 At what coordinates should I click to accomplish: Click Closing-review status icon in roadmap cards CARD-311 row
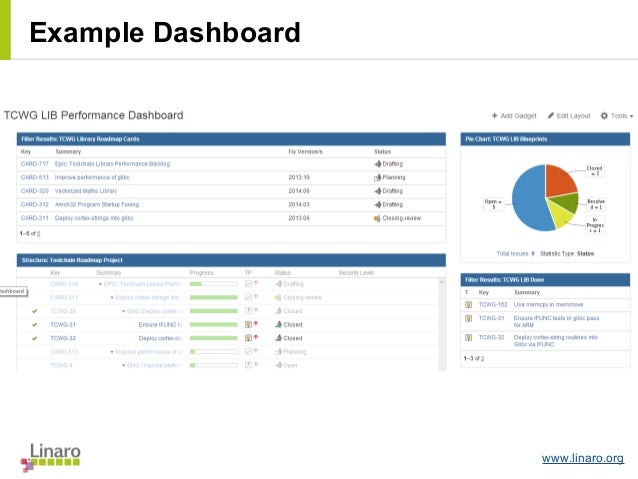point(377,218)
